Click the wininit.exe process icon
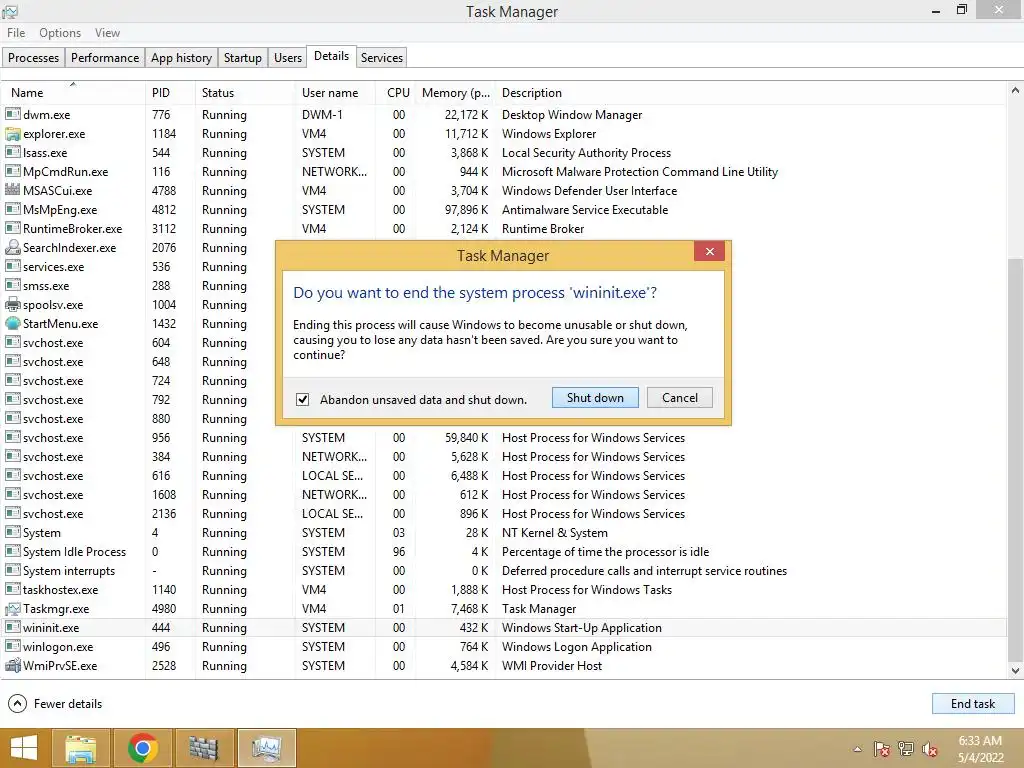The image size is (1024, 768). pyautogui.click(x=12, y=628)
